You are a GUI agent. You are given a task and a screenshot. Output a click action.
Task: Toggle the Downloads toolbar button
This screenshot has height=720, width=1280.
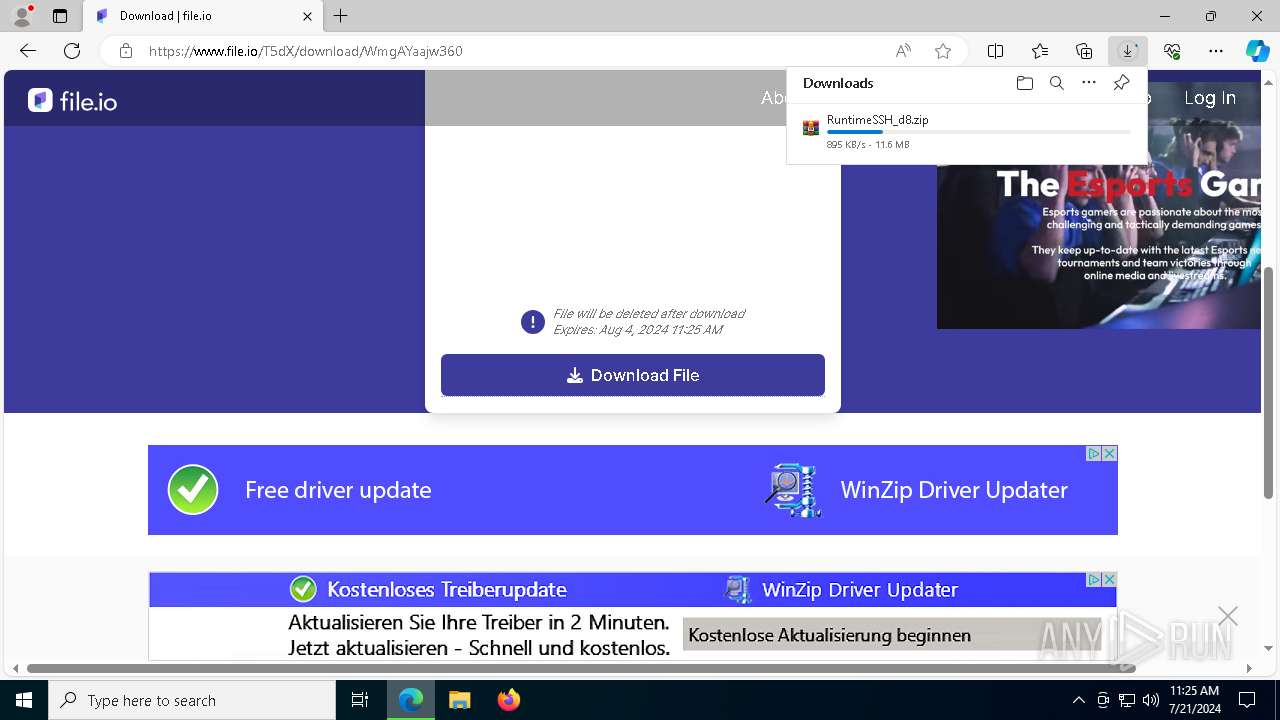(1128, 51)
